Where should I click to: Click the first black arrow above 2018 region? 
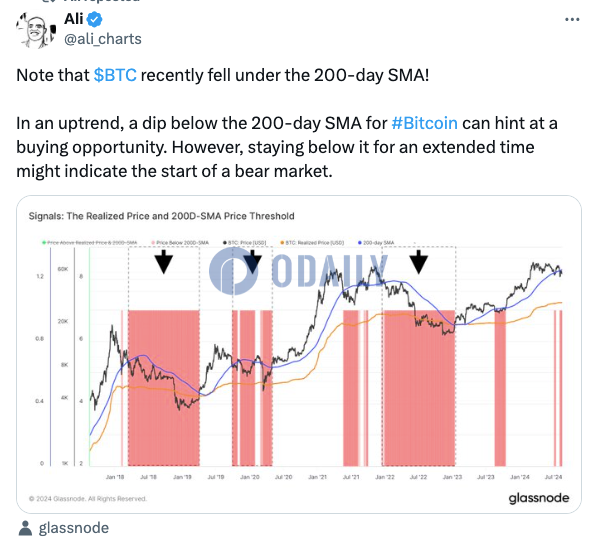pyautogui.click(x=164, y=262)
